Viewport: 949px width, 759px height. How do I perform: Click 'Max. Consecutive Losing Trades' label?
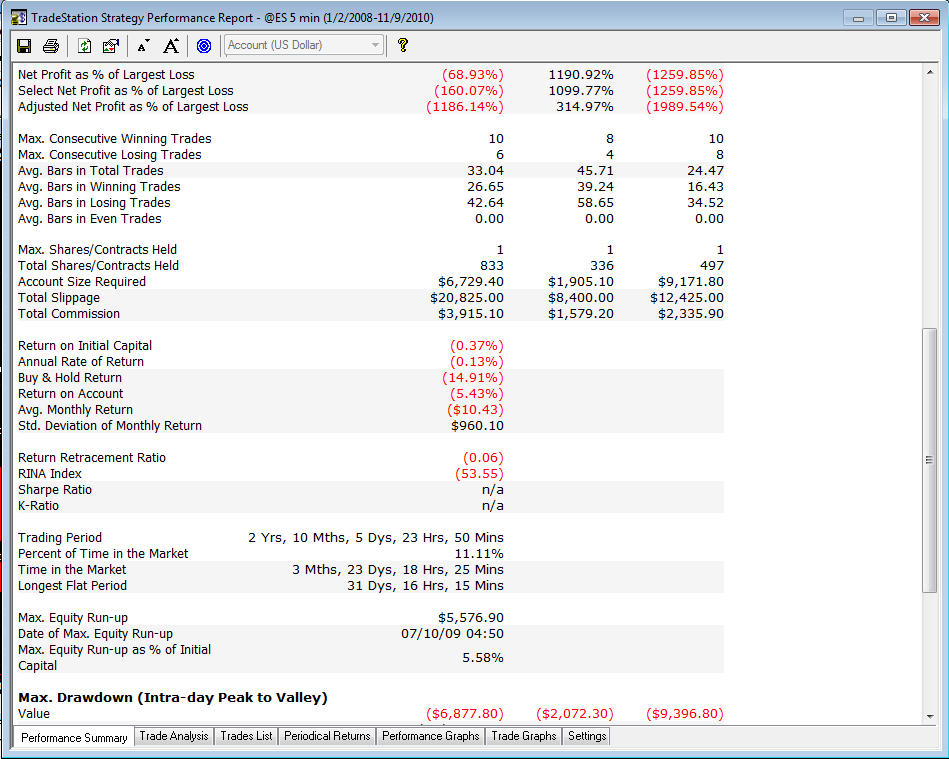110,154
